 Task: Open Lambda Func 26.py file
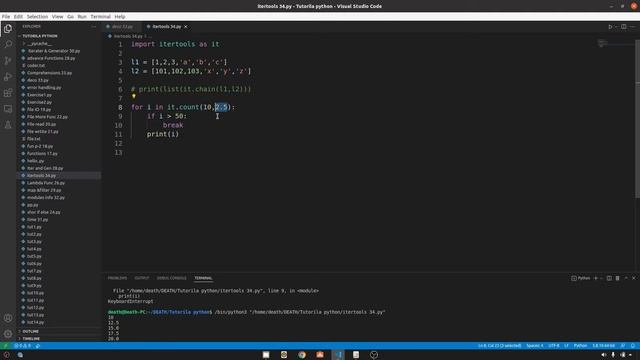pyautogui.click(x=46, y=183)
